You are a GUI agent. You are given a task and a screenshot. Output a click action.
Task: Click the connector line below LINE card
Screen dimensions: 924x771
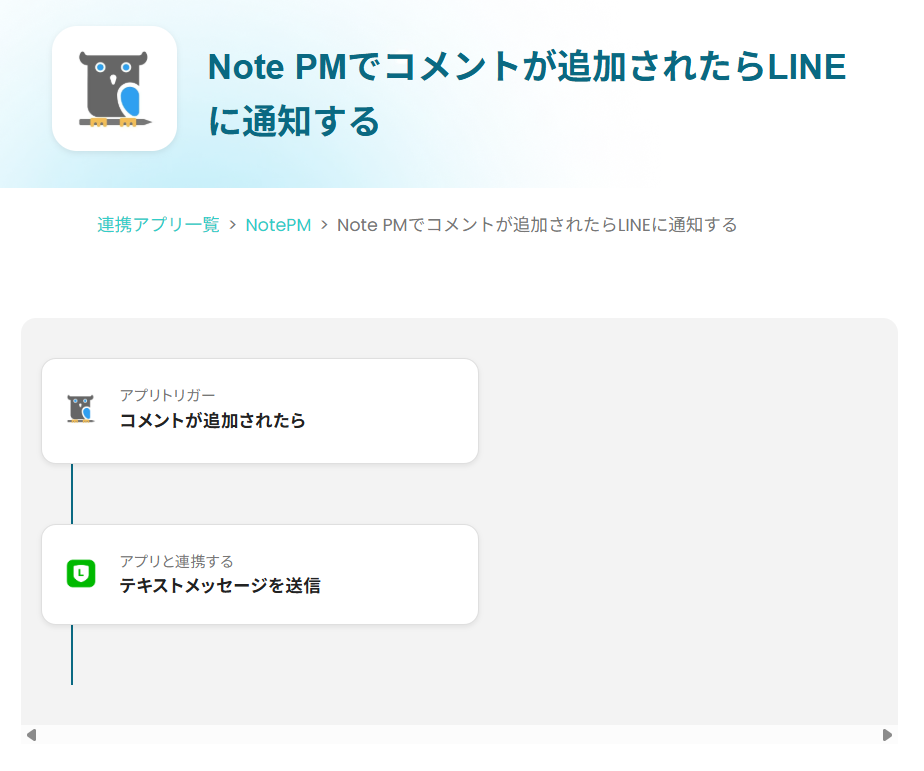tap(72, 654)
